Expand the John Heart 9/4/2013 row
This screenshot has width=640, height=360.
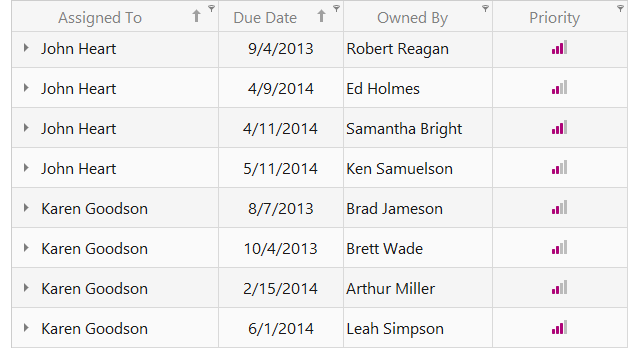(26, 48)
